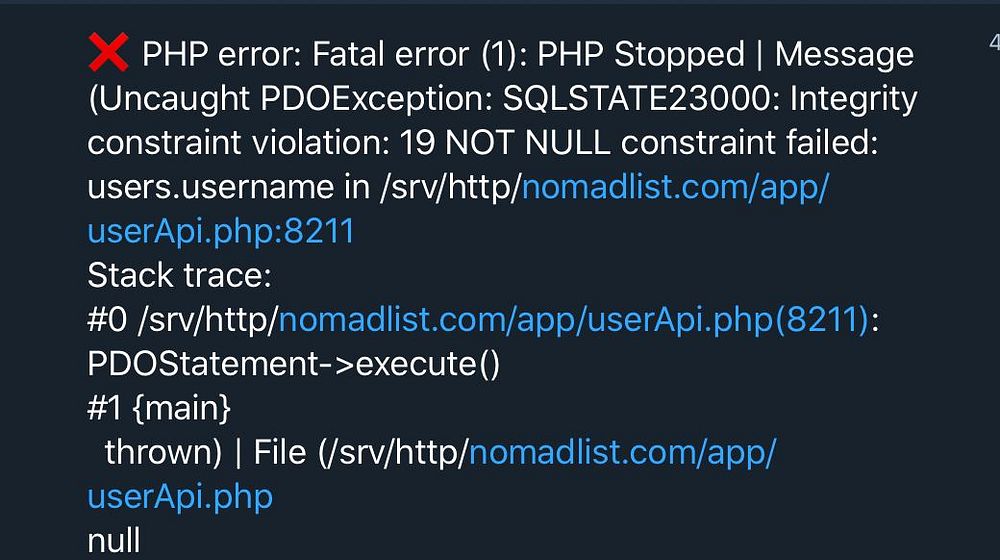Click the '#1 {main}' stack frame line

pos(159,408)
